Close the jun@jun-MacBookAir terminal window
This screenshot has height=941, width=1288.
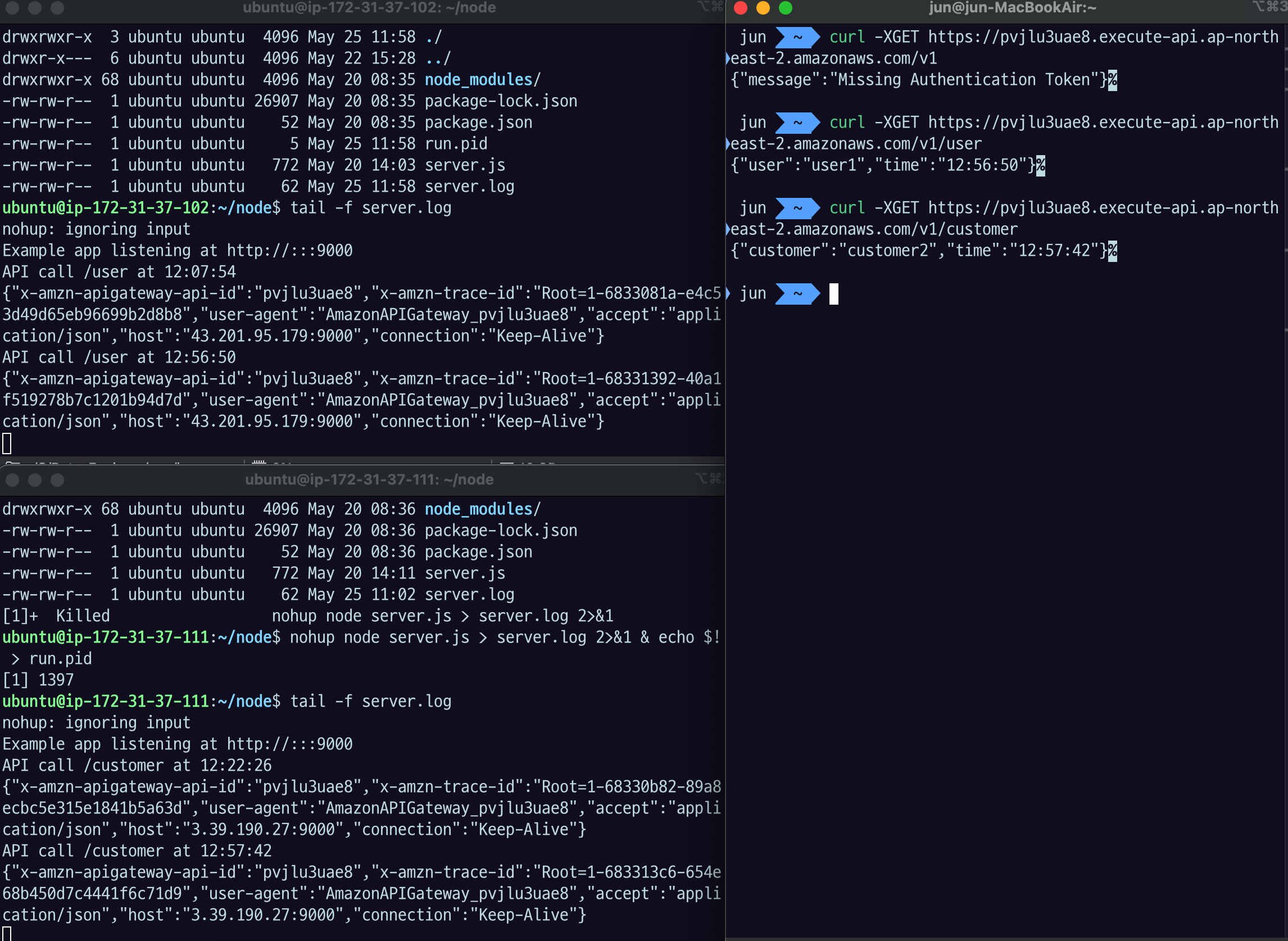pyautogui.click(x=740, y=8)
